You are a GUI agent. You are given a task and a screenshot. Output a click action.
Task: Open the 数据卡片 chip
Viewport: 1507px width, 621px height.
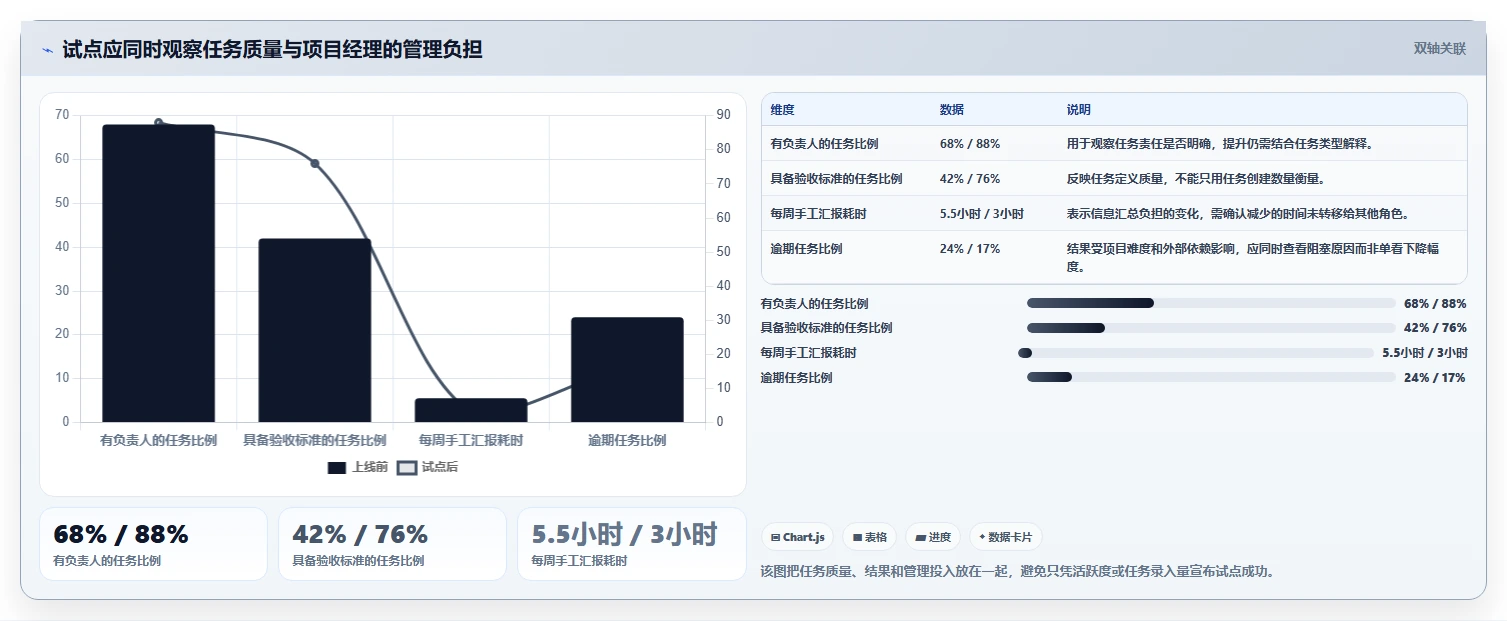coord(1005,537)
